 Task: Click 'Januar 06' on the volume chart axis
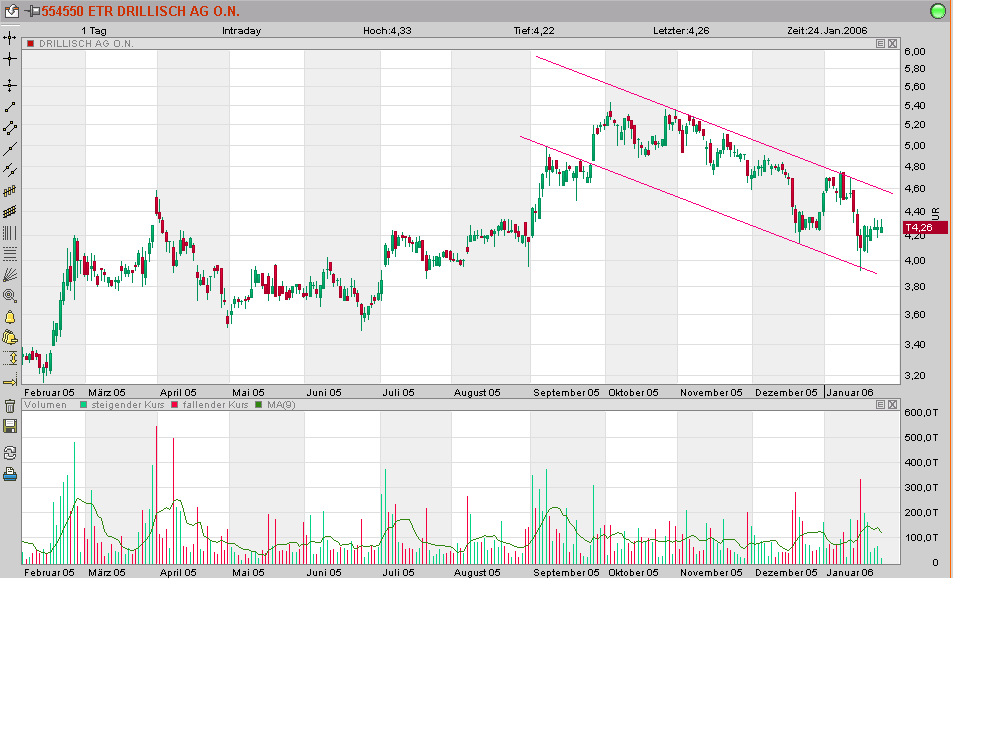pos(850,573)
